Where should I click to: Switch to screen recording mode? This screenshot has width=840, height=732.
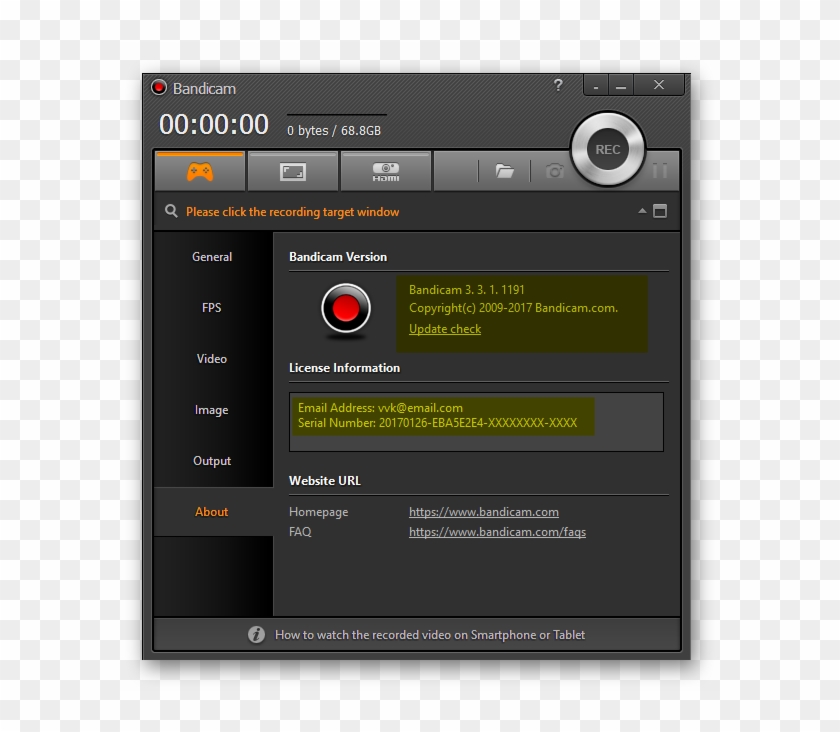tap(292, 171)
